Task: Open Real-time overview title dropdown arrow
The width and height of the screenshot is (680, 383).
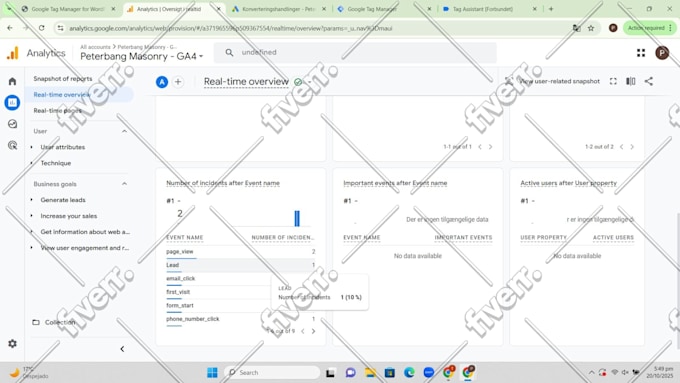Action: click(310, 82)
